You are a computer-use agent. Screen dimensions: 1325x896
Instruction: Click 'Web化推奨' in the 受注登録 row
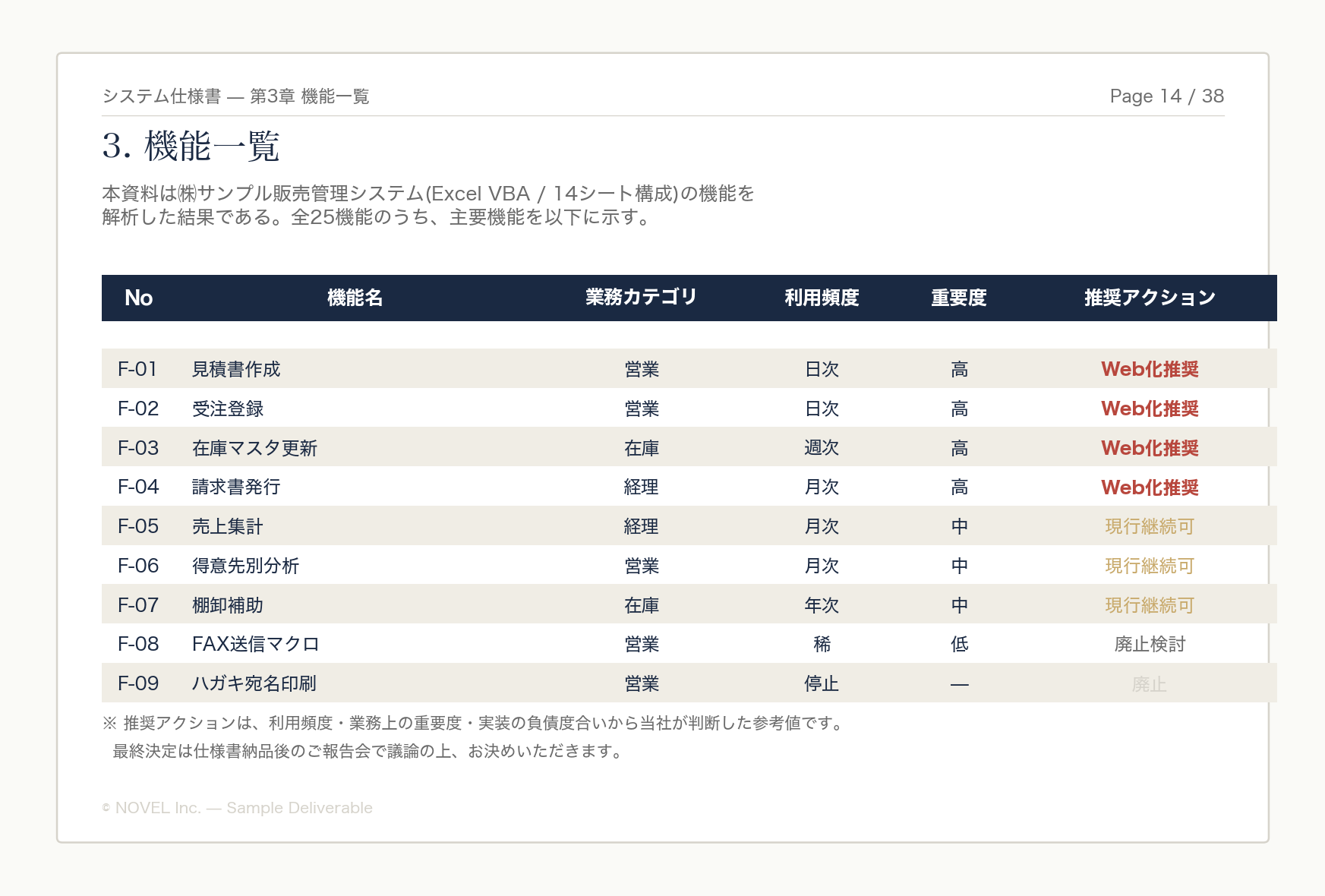[x=1150, y=409]
